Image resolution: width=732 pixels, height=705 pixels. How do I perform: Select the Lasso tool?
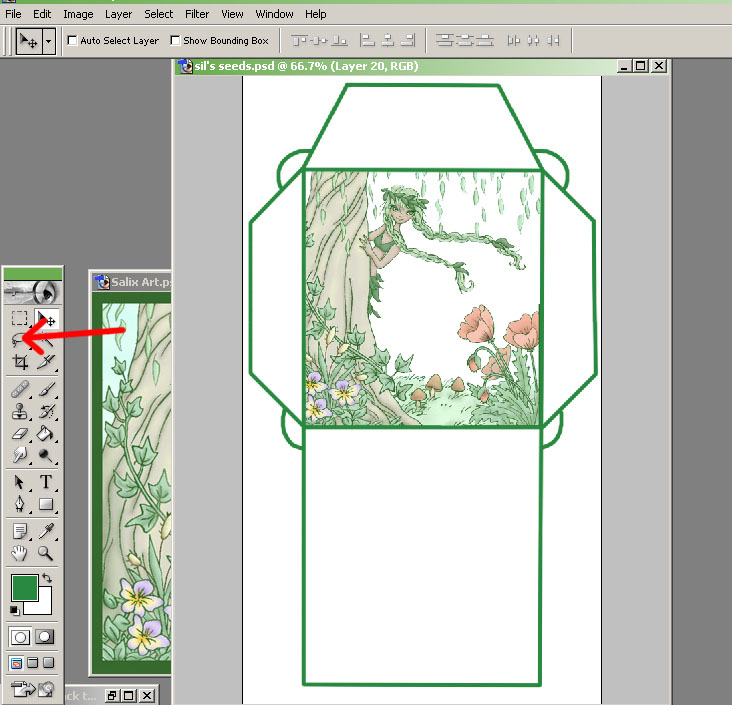click(x=19, y=340)
